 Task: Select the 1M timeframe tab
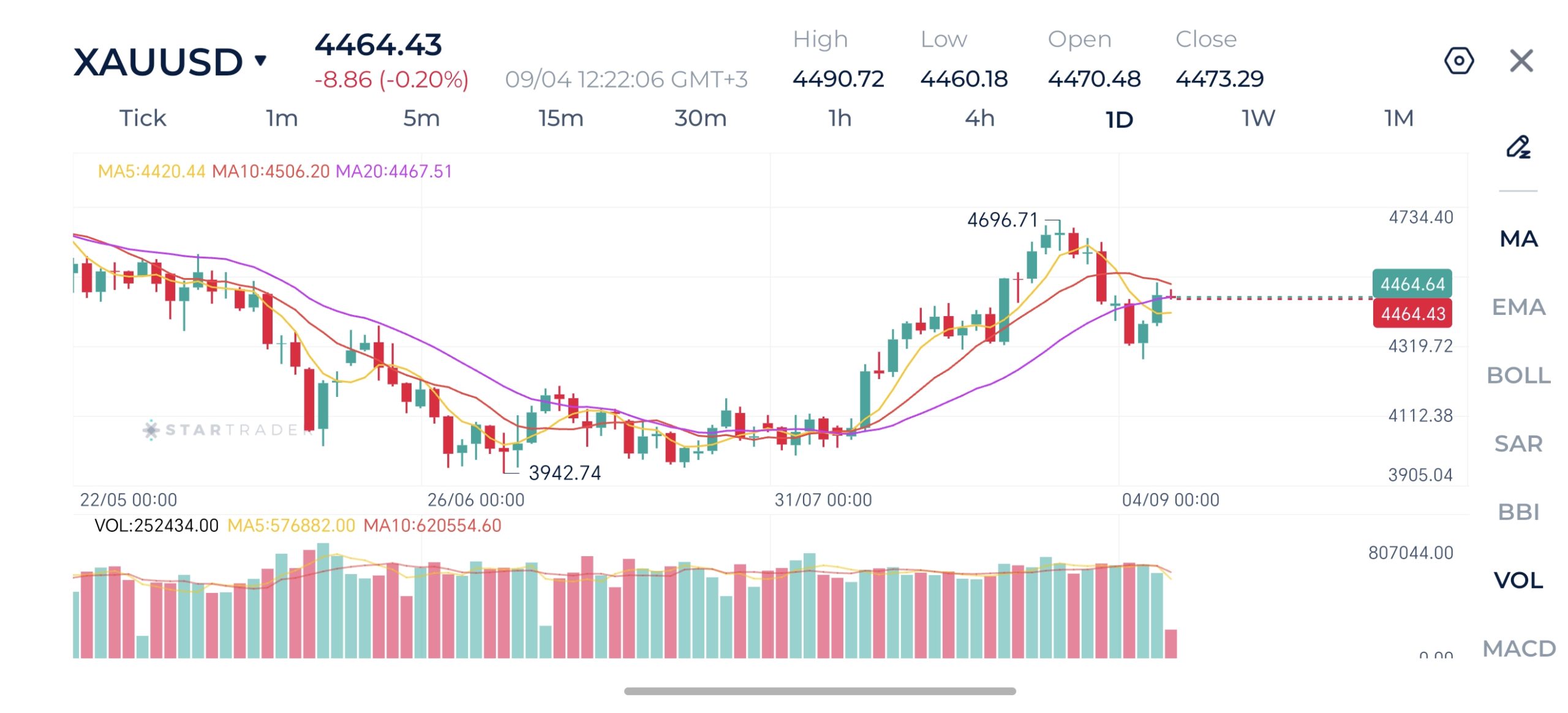pos(1398,118)
